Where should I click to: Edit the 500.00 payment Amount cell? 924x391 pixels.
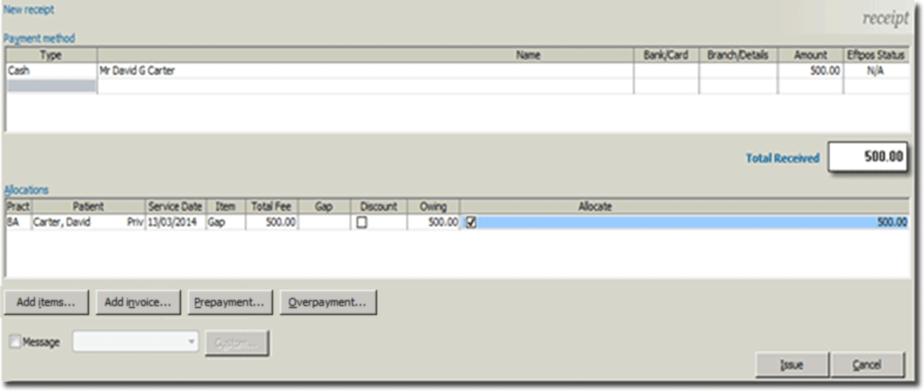tap(811, 71)
